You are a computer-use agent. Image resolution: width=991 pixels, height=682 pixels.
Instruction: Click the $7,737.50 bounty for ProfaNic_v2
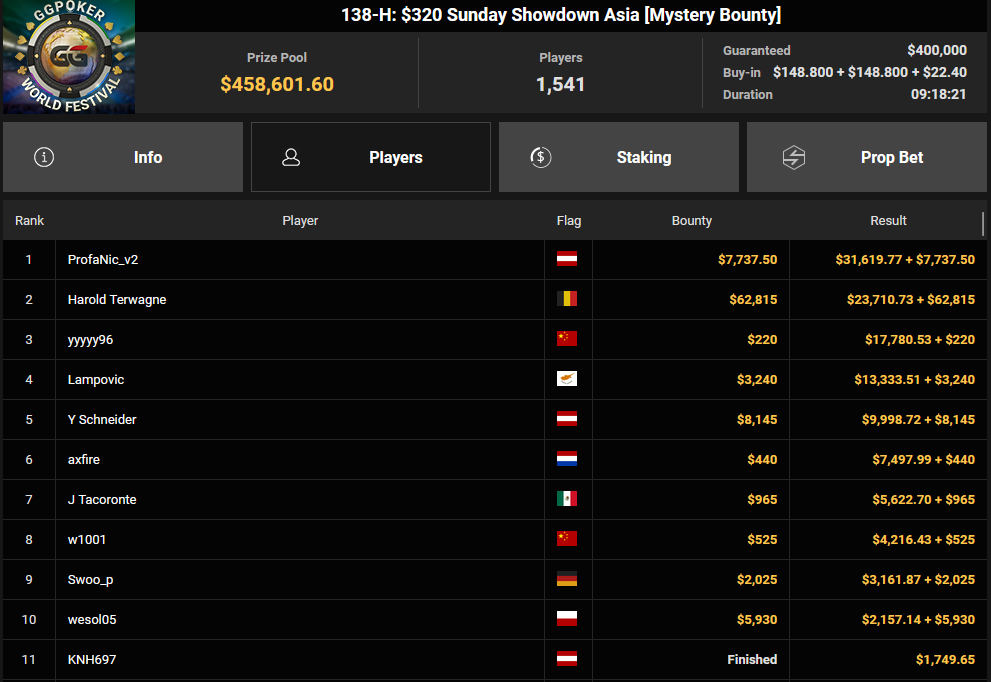[748, 259]
